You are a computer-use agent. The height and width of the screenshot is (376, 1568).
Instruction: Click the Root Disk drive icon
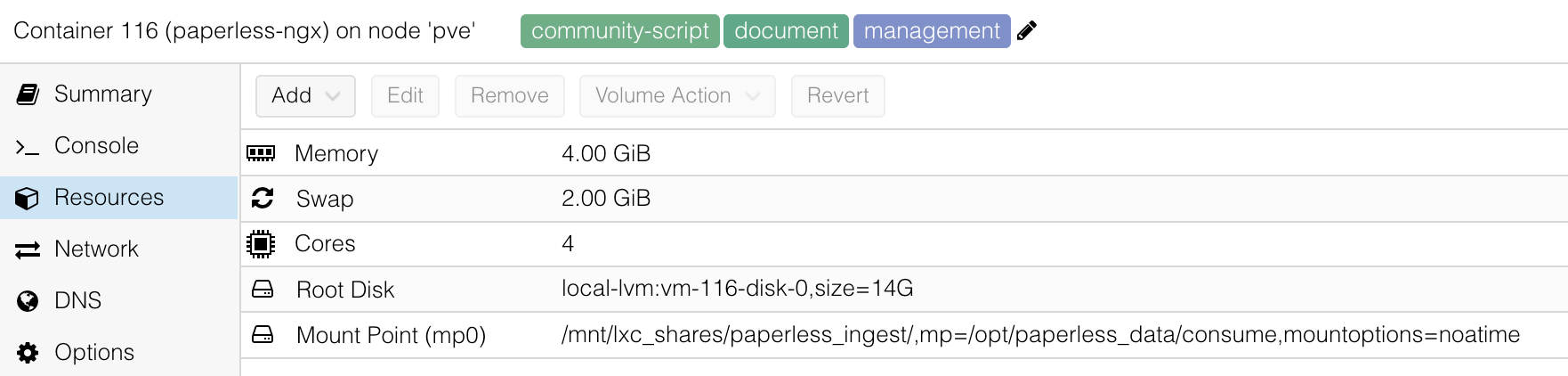point(263,289)
